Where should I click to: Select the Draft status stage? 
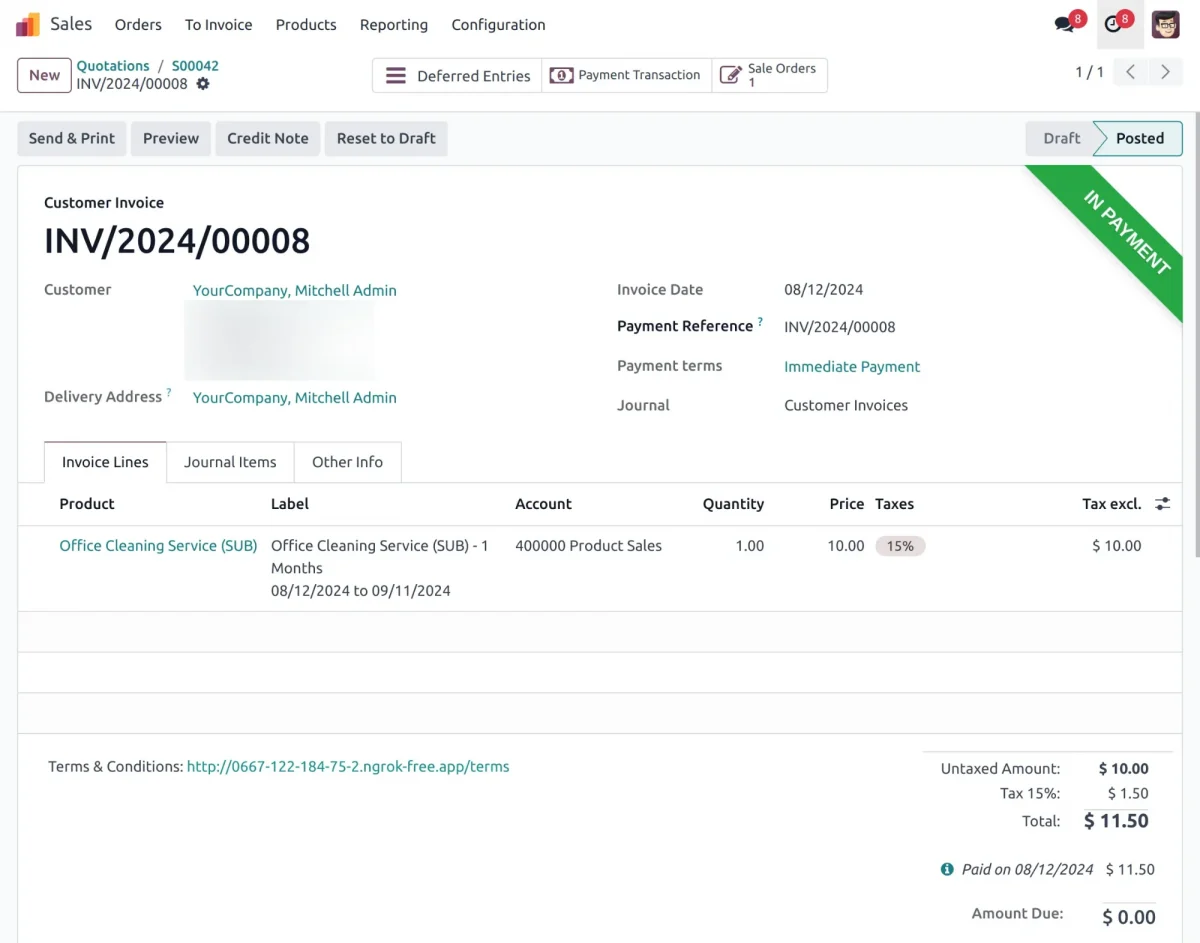click(1061, 138)
